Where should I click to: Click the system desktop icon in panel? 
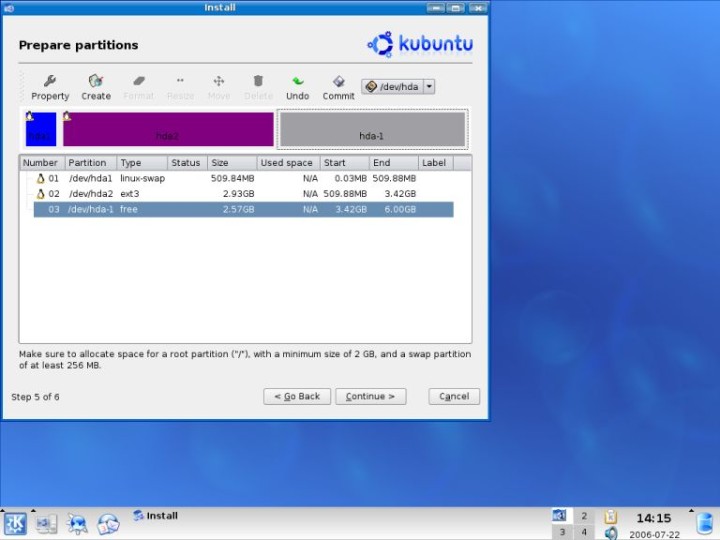[46, 523]
